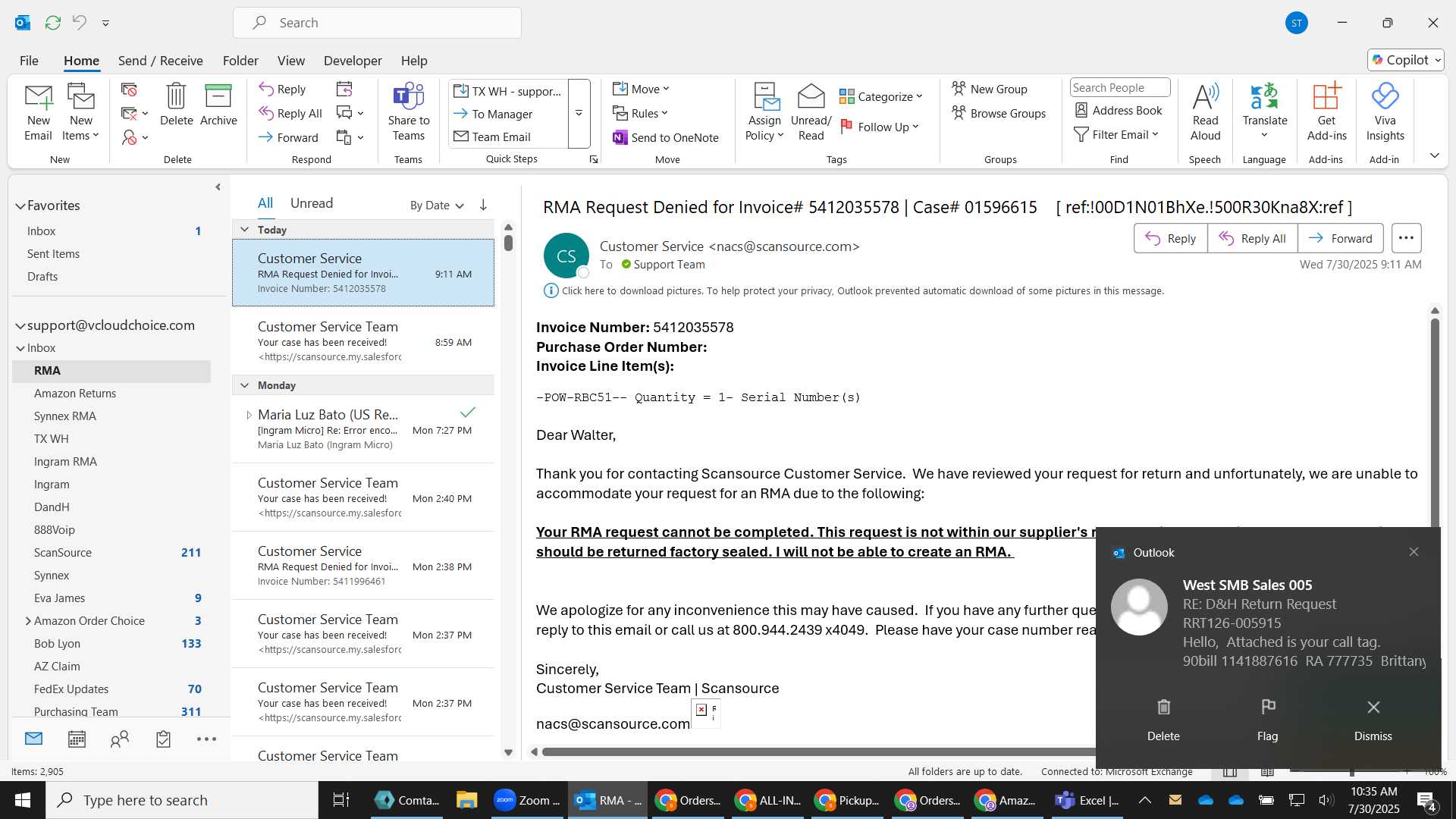Collapse the Today group header
This screenshot has width=1456, height=819.
[x=244, y=229]
